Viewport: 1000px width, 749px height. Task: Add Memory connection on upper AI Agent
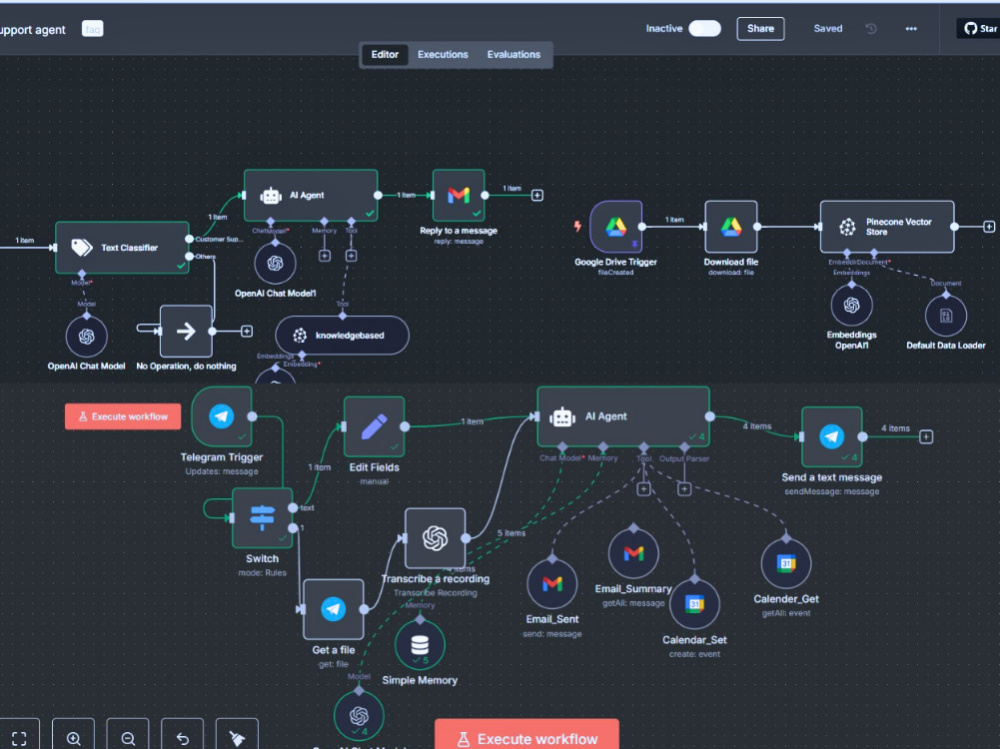325,256
